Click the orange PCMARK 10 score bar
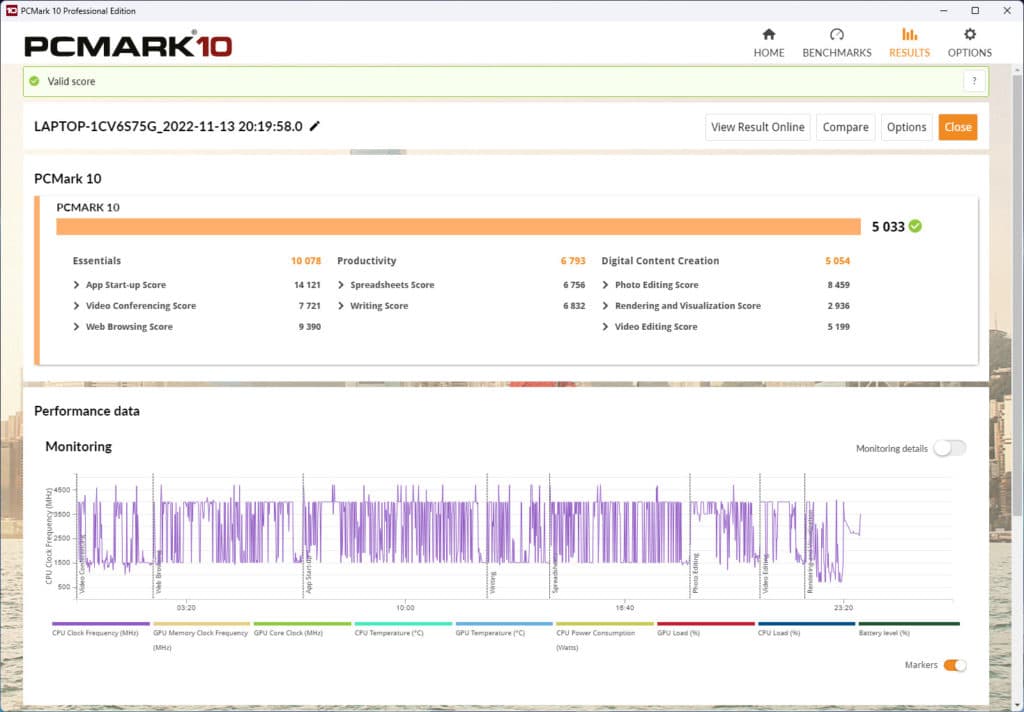 [458, 227]
